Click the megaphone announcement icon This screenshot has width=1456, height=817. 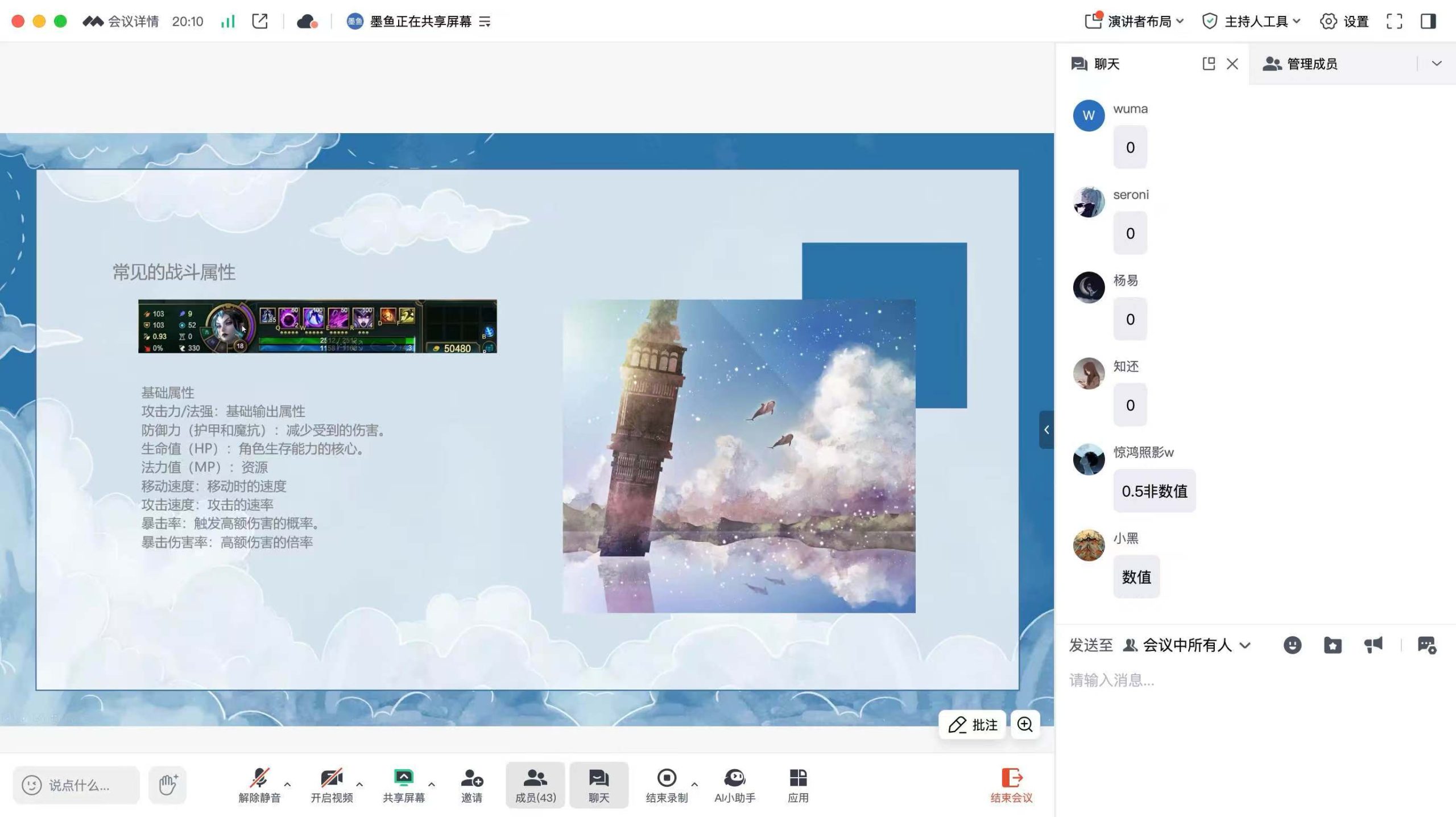tap(1373, 645)
